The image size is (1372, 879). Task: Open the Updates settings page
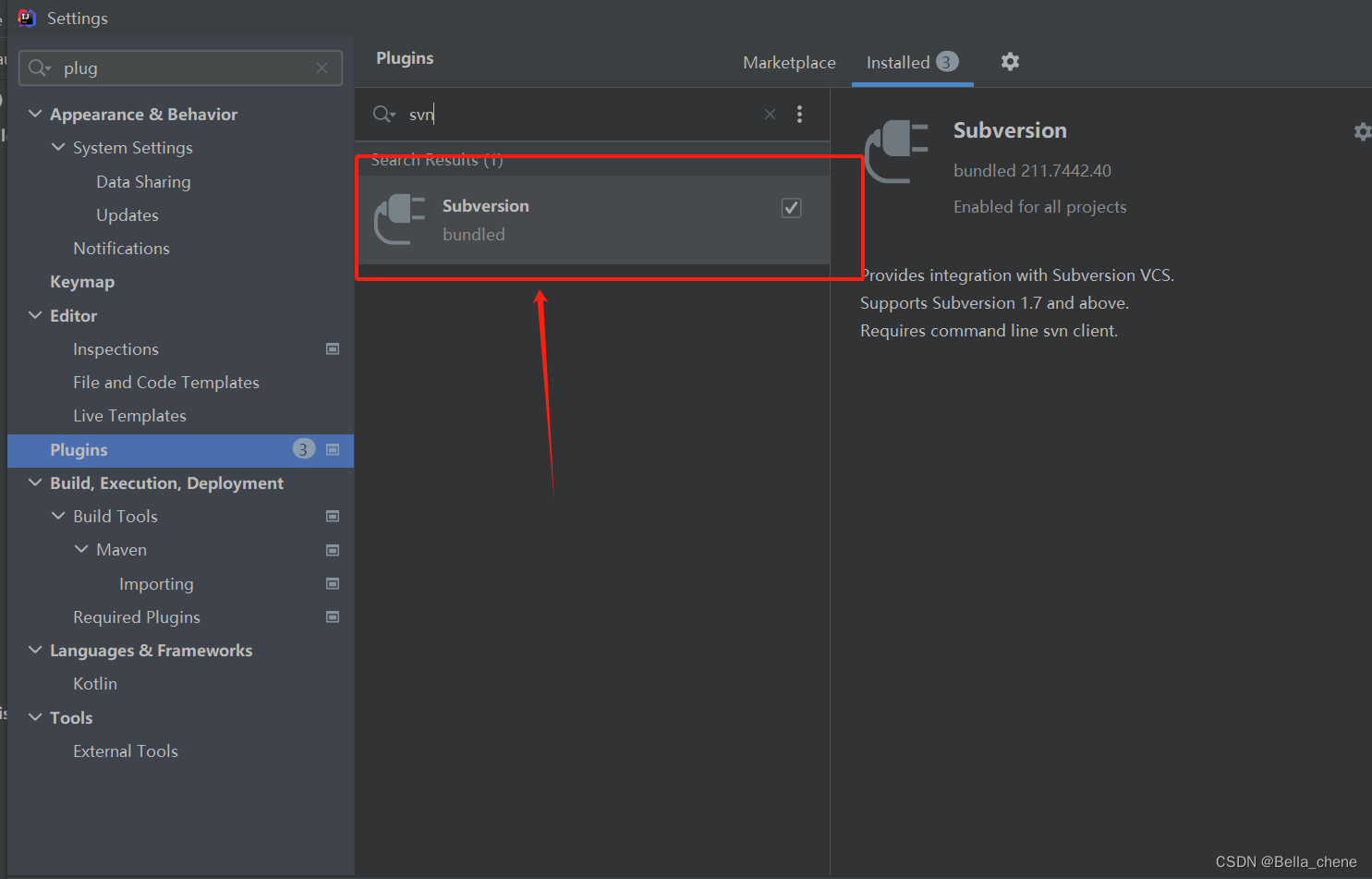pyautogui.click(x=127, y=215)
